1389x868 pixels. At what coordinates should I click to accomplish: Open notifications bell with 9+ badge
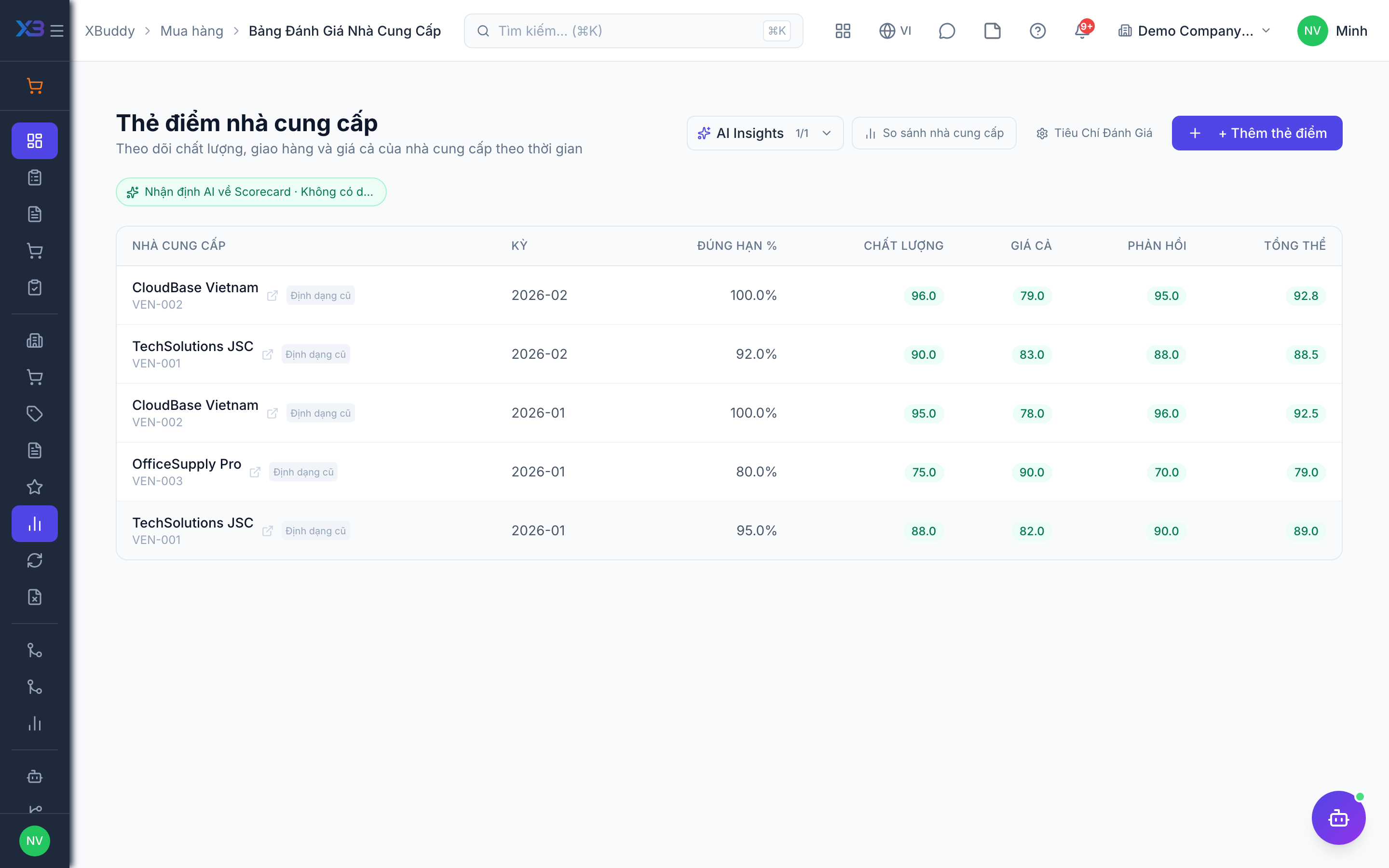1083,30
